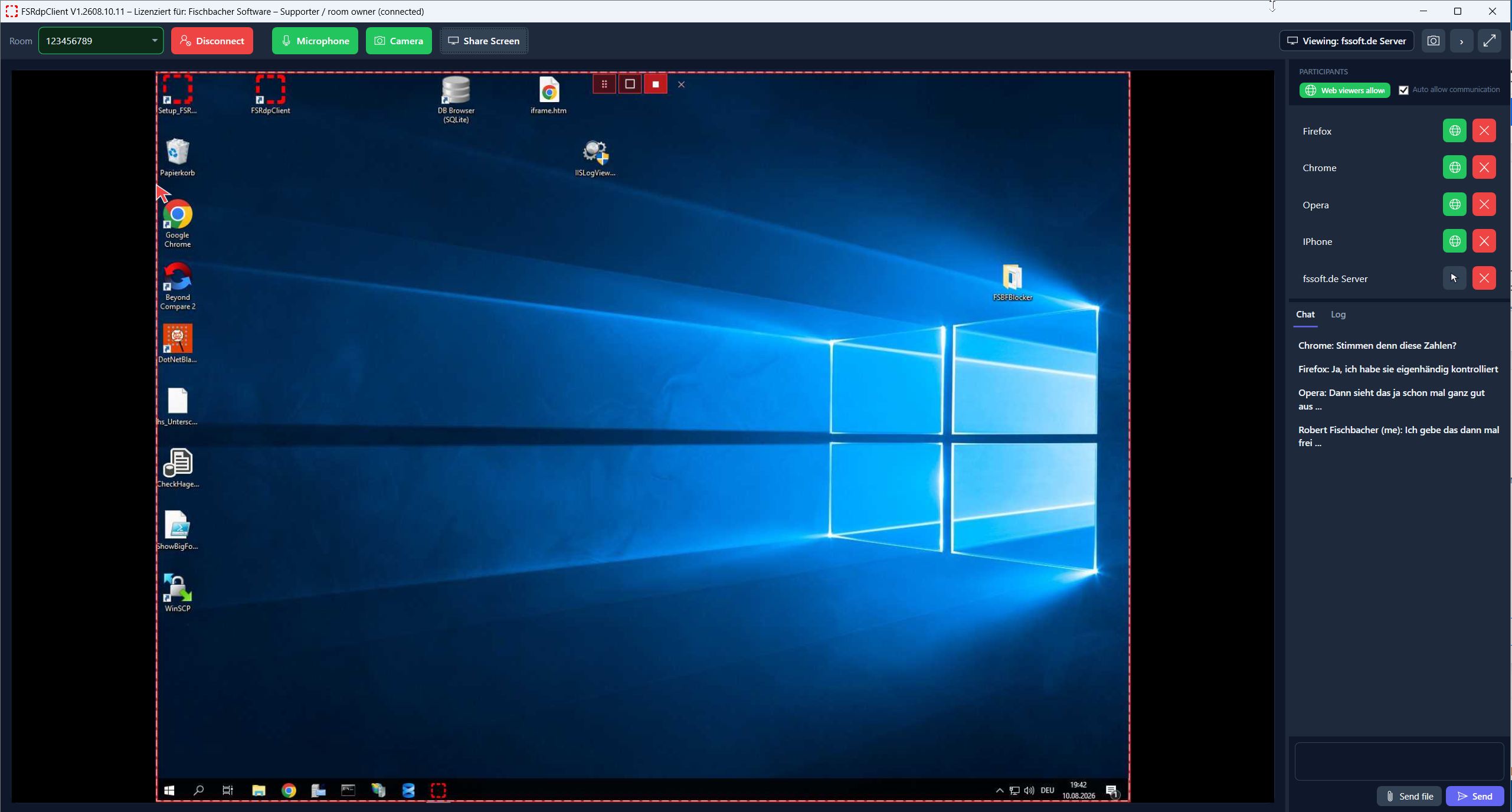Screen dimensions: 1512x812
Task: Click the chat message input field
Action: (1399, 761)
